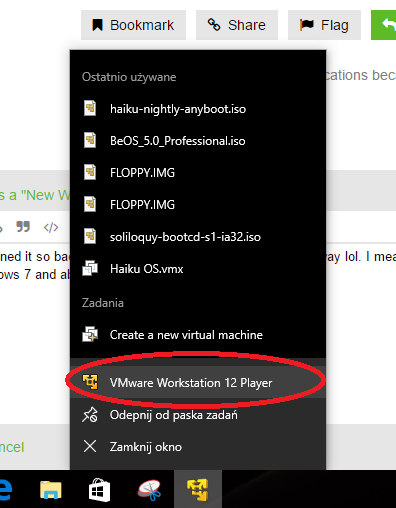Click the Flag button
This screenshot has height=508, width=396.
[x=324, y=25]
